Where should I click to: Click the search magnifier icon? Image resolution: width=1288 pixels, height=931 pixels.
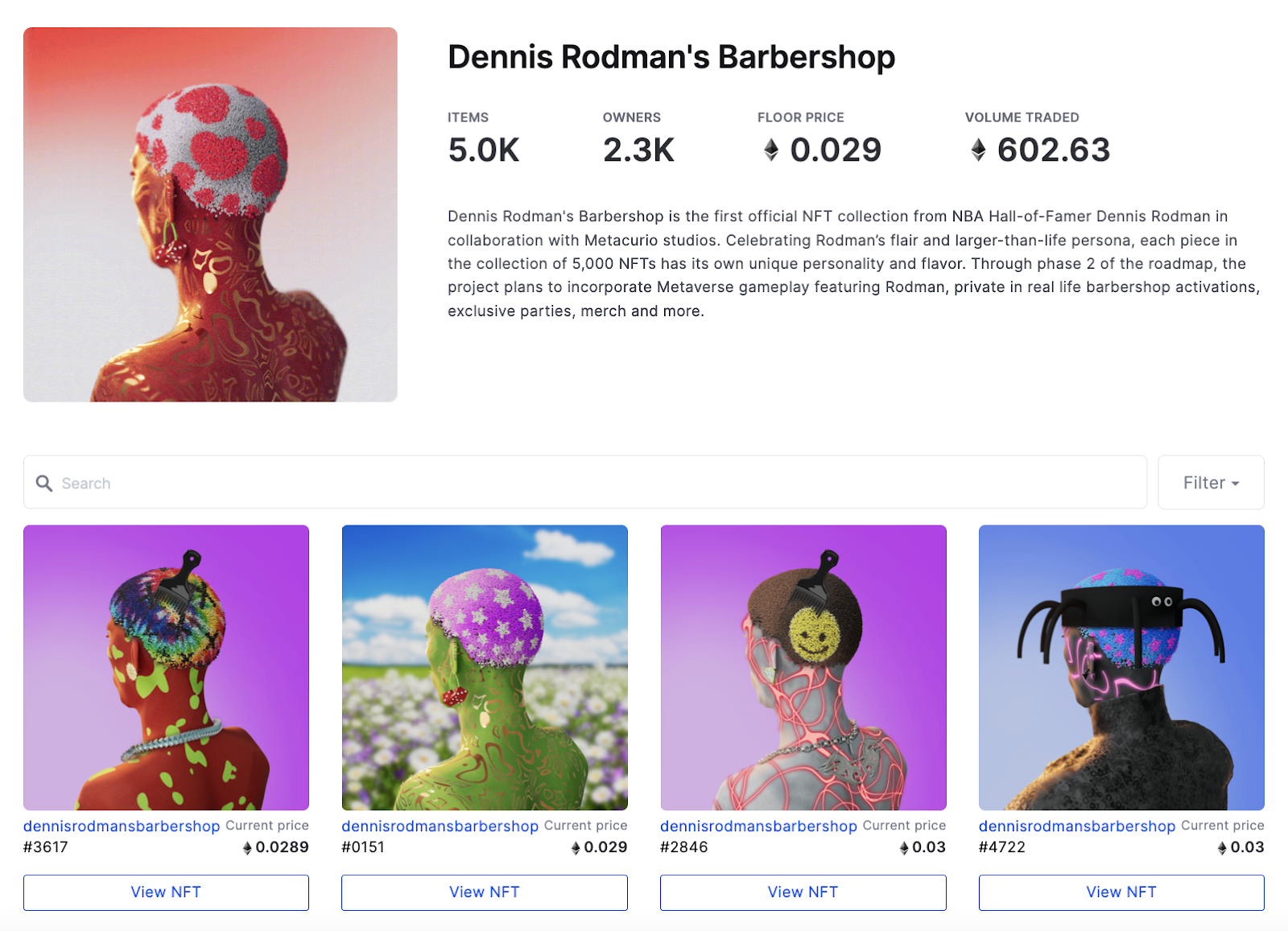44,483
